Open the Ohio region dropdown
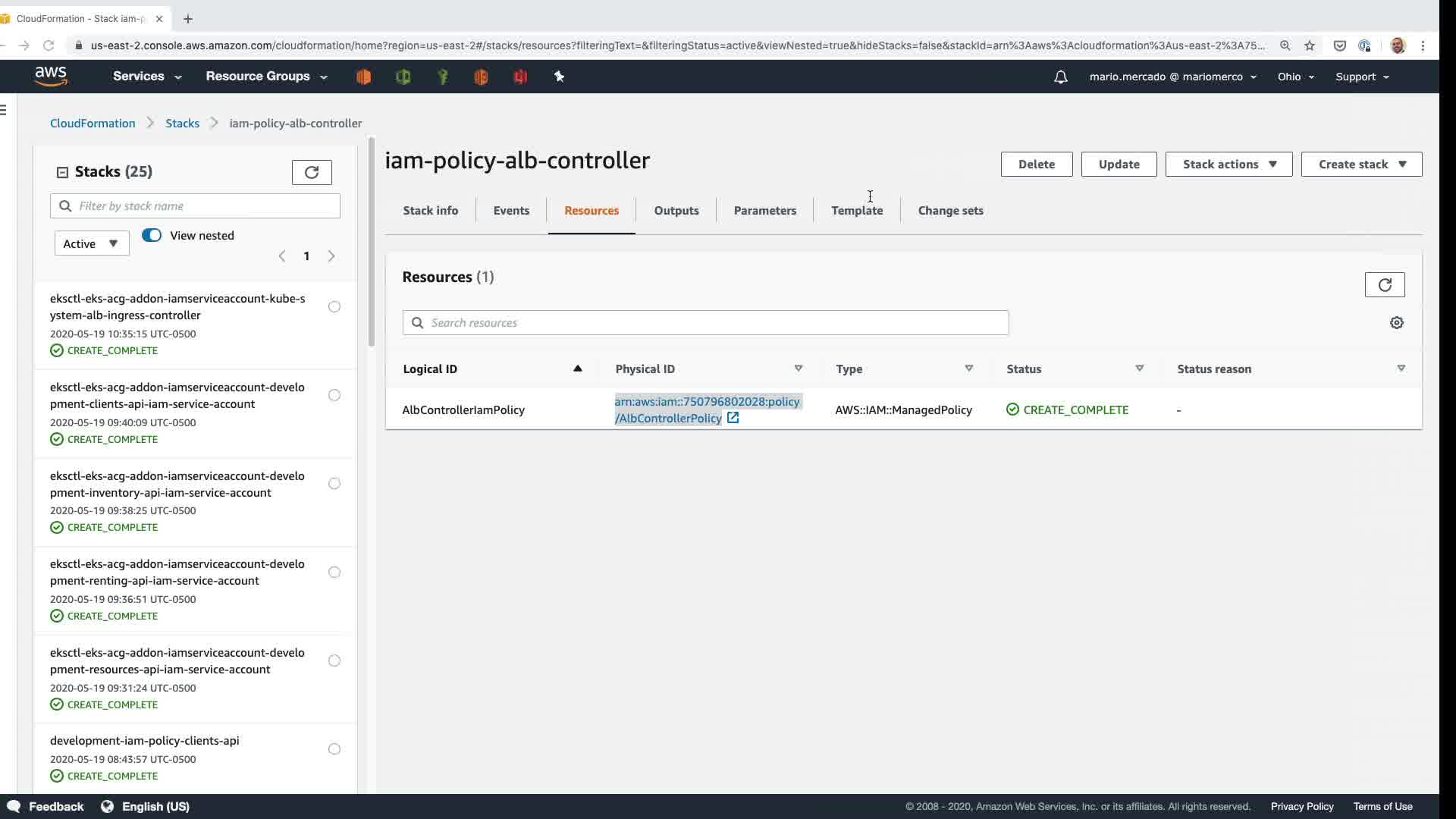 point(1295,77)
